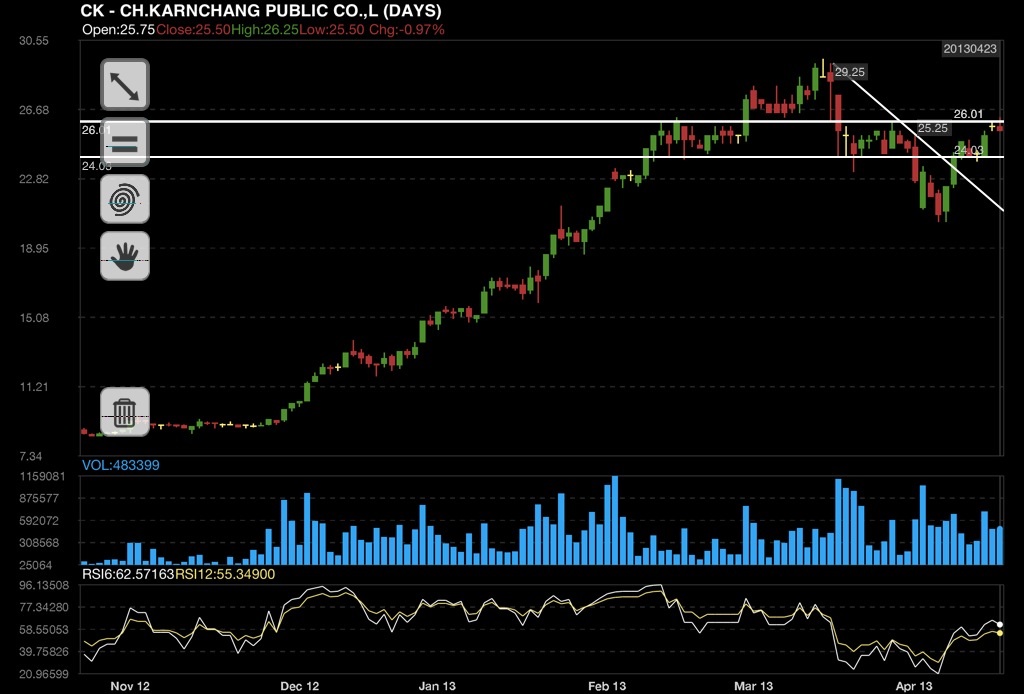Click the 11.21 price axis label
1024x694 pixels.
34,386
